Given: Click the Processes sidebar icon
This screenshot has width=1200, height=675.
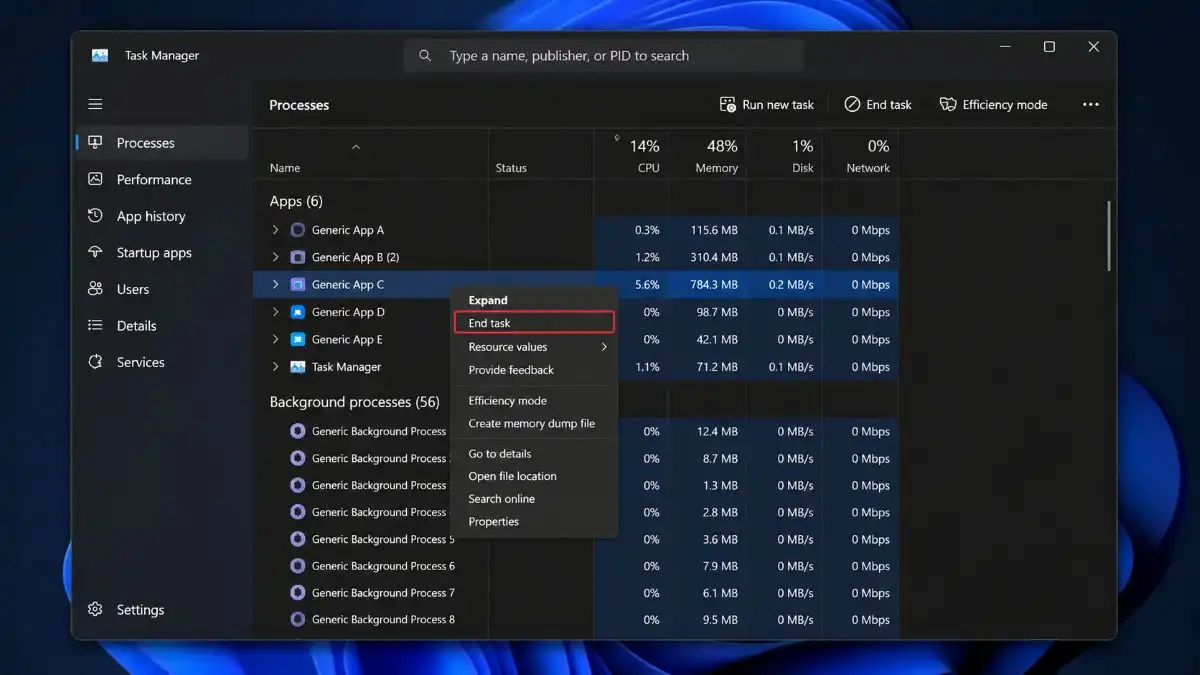Looking at the screenshot, I should click(x=95, y=143).
